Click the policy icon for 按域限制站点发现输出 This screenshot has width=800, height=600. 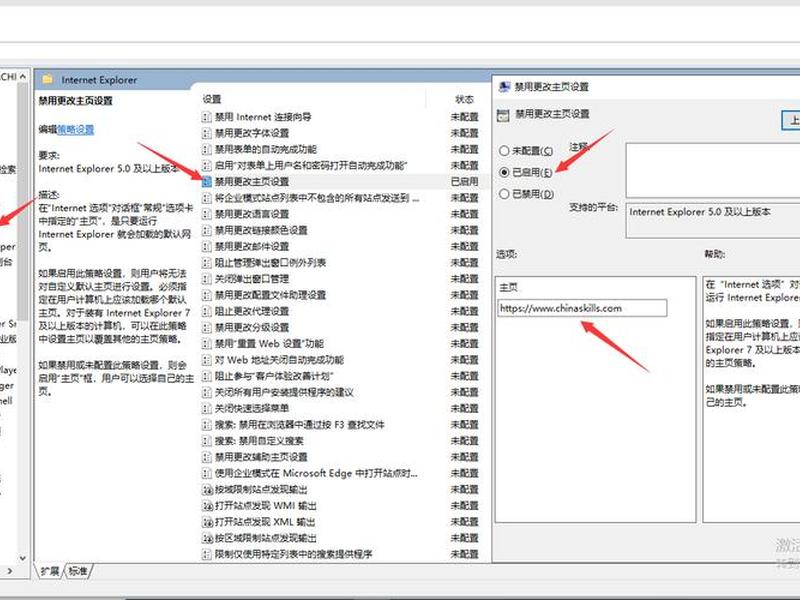click(207, 490)
